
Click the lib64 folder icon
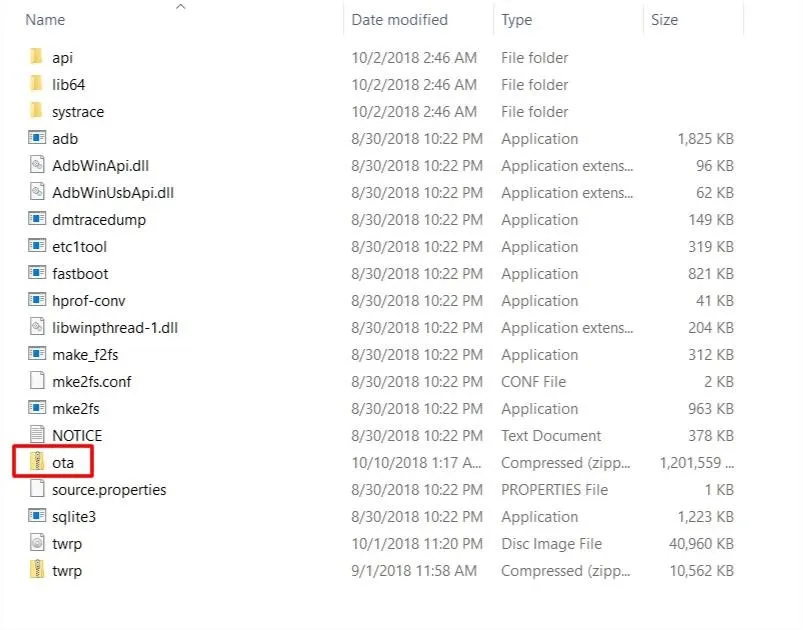[36, 84]
